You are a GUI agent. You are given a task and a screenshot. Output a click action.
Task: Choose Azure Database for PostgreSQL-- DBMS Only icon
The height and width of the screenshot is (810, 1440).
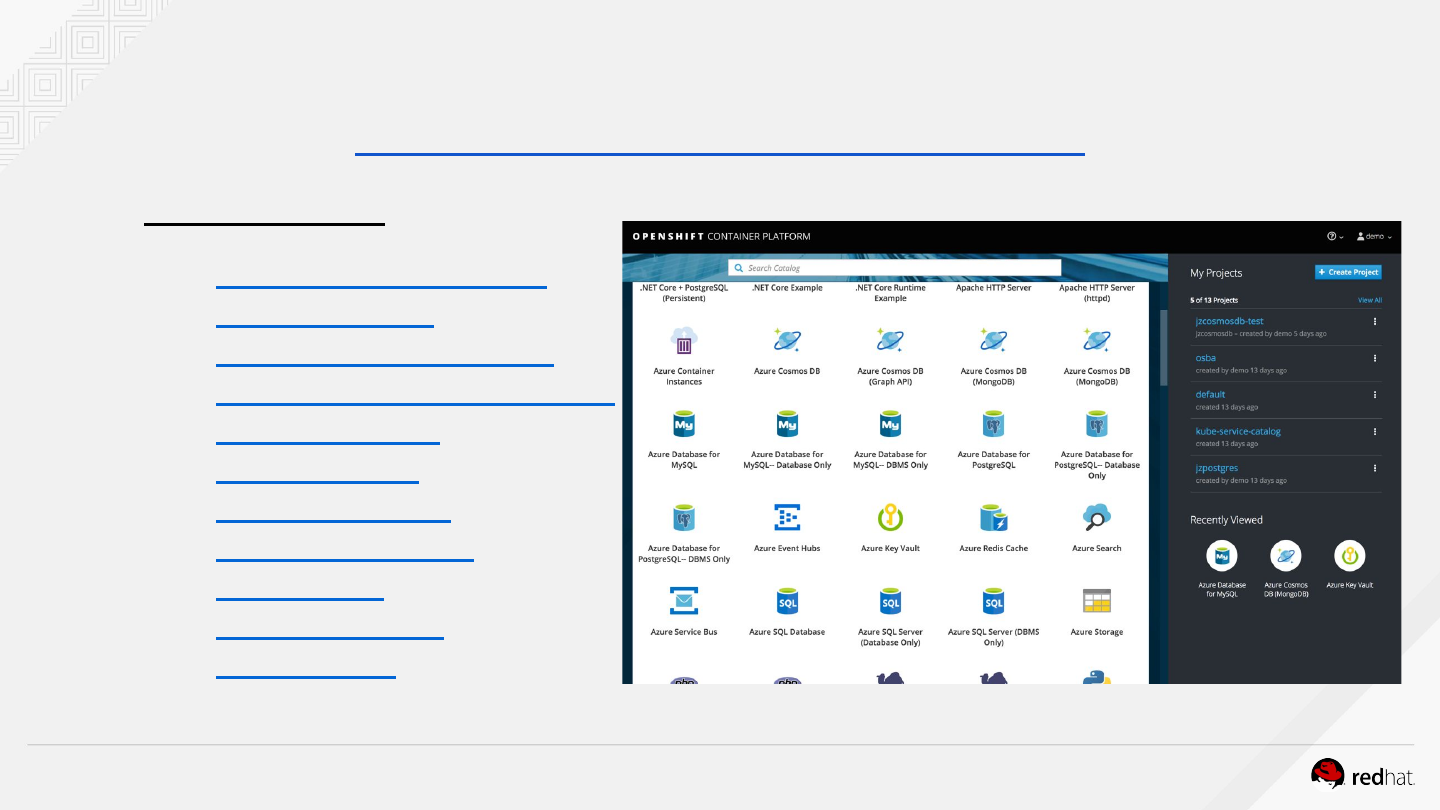coord(684,518)
